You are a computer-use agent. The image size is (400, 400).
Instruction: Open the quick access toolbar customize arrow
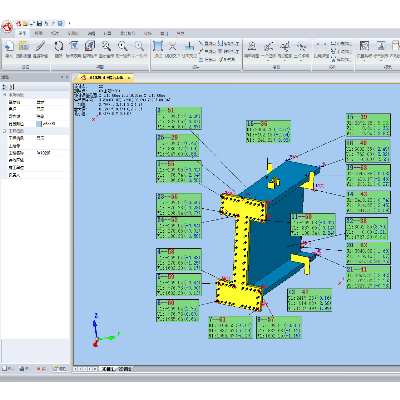pyautogui.click(x=69, y=23)
